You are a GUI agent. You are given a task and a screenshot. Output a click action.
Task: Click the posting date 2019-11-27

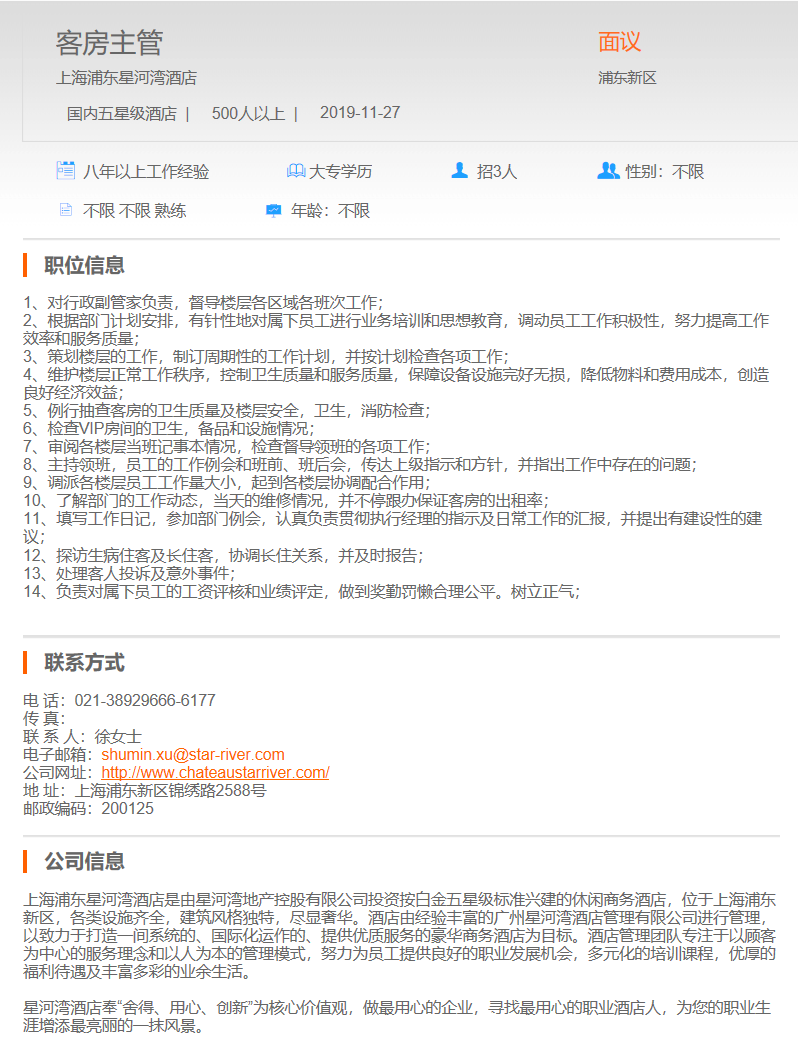pyautogui.click(x=360, y=113)
